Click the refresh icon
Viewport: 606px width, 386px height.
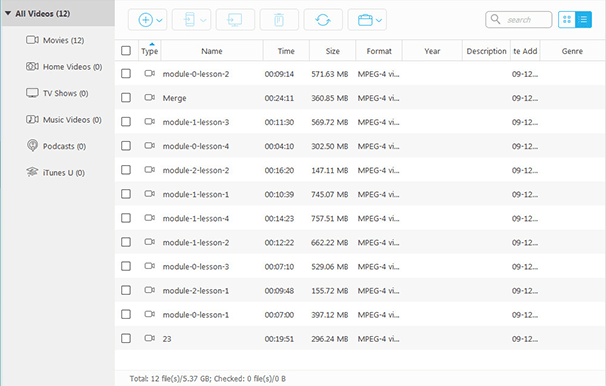click(x=323, y=20)
